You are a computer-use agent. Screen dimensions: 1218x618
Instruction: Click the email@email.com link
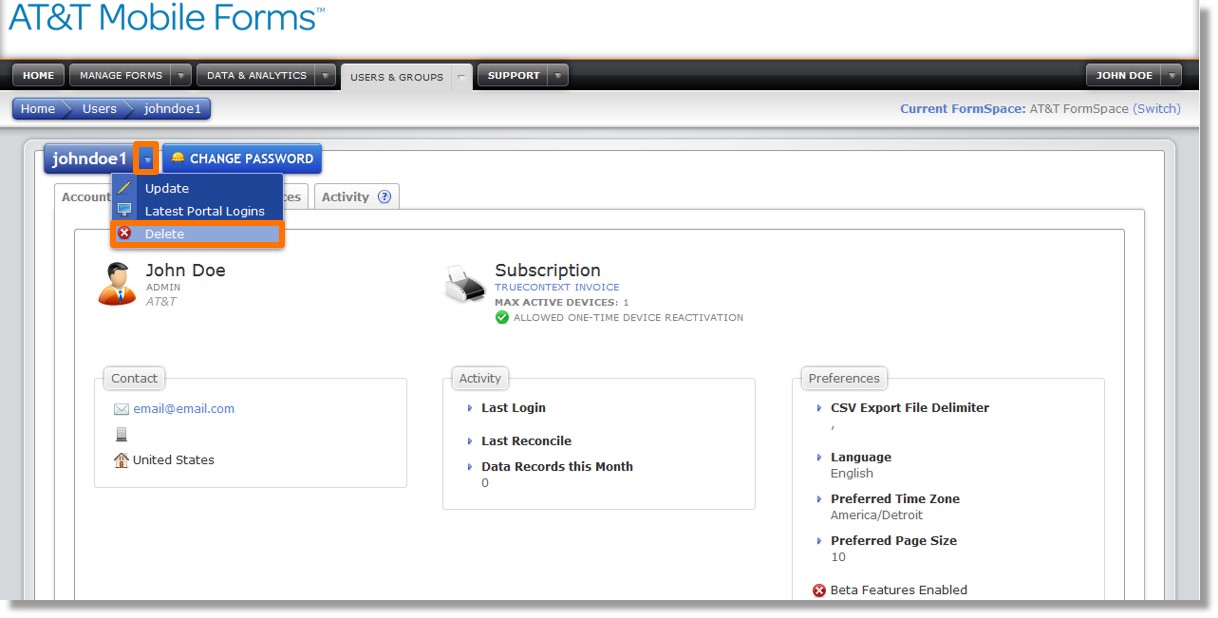coord(184,409)
